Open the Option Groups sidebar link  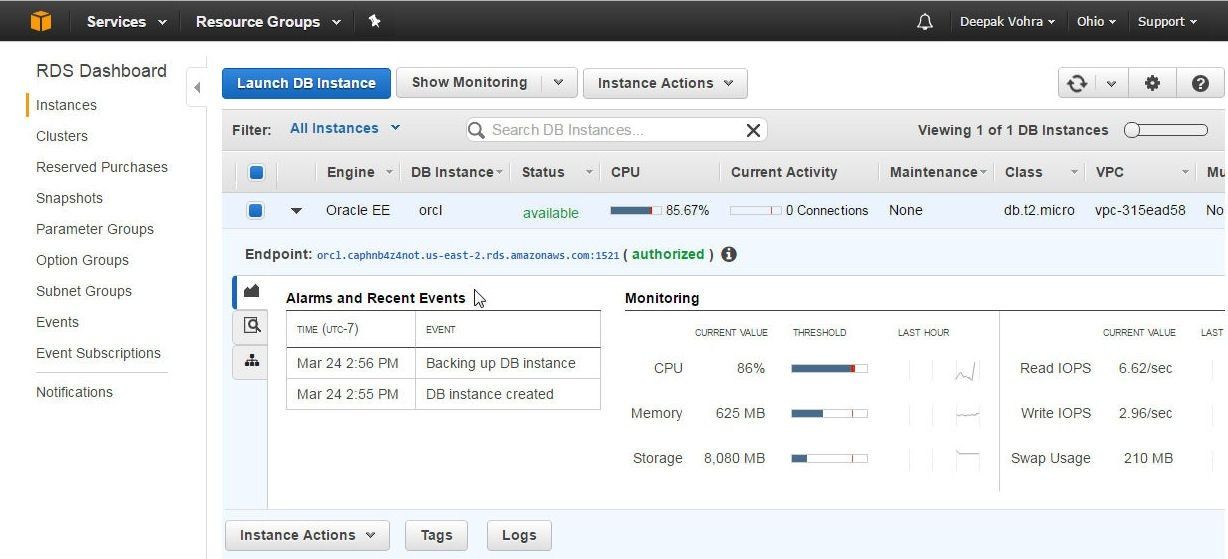pyautogui.click(x=84, y=260)
